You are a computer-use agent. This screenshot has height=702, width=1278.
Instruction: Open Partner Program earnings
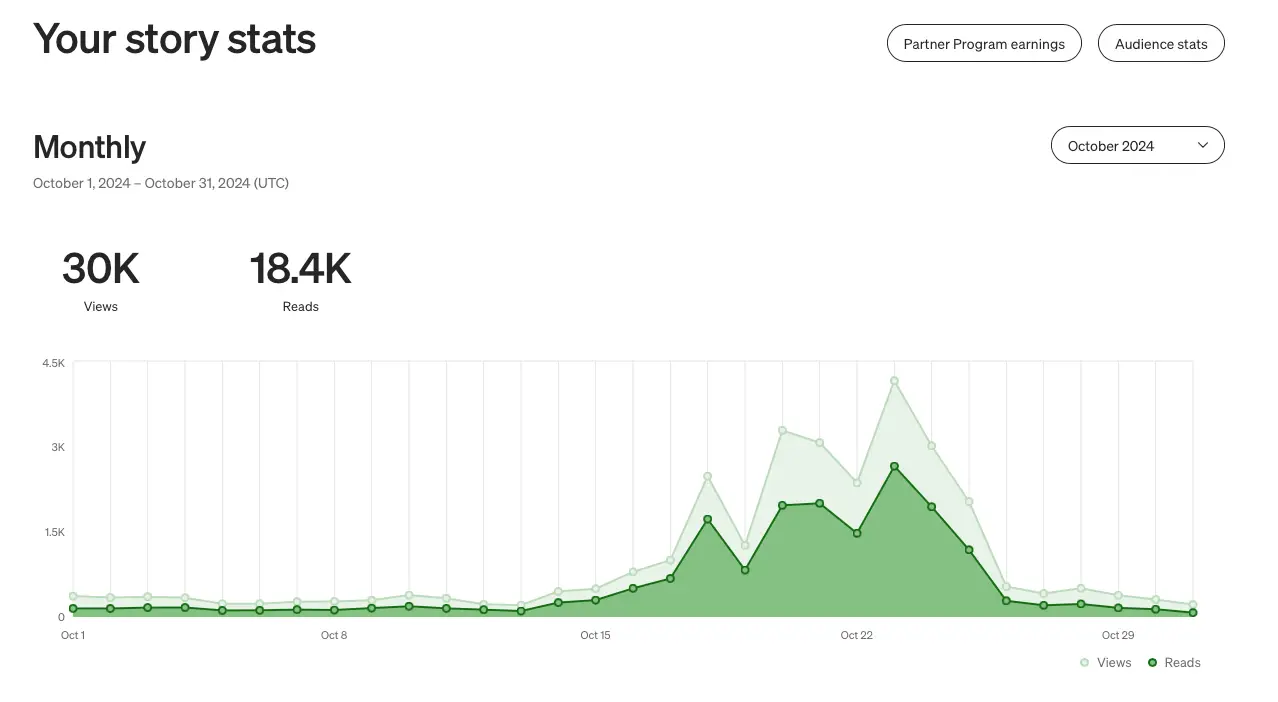pyautogui.click(x=984, y=44)
